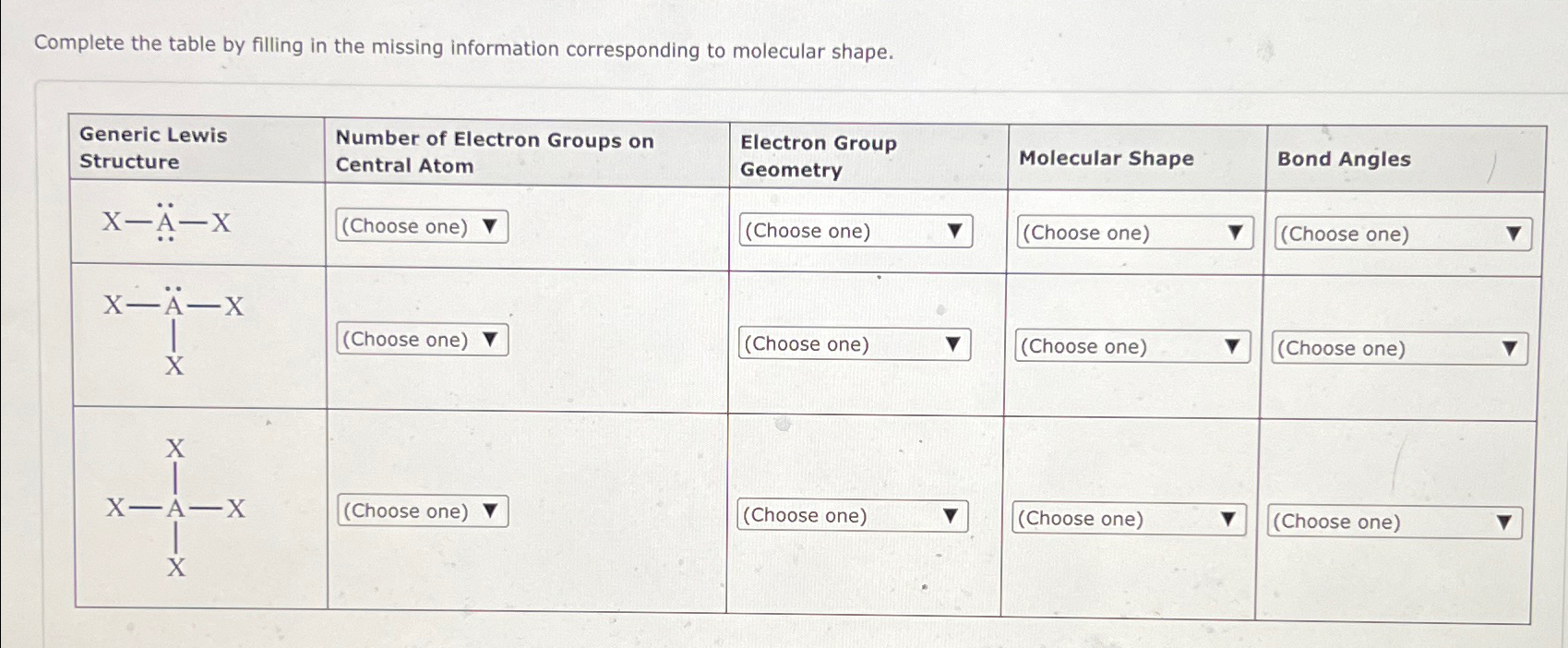This screenshot has height=648, width=1568.
Task: Open molecular shape dropdown in third row
Action: tap(1129, 519)
